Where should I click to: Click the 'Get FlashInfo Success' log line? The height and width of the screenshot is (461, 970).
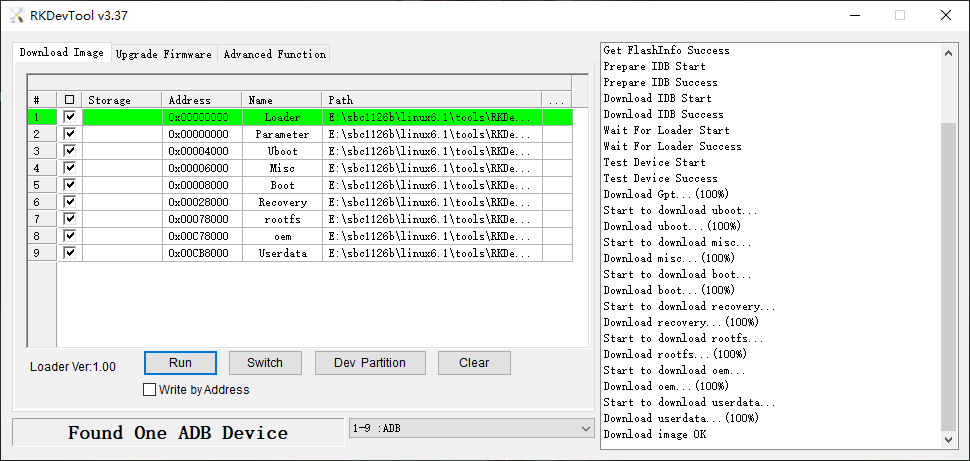666,50
